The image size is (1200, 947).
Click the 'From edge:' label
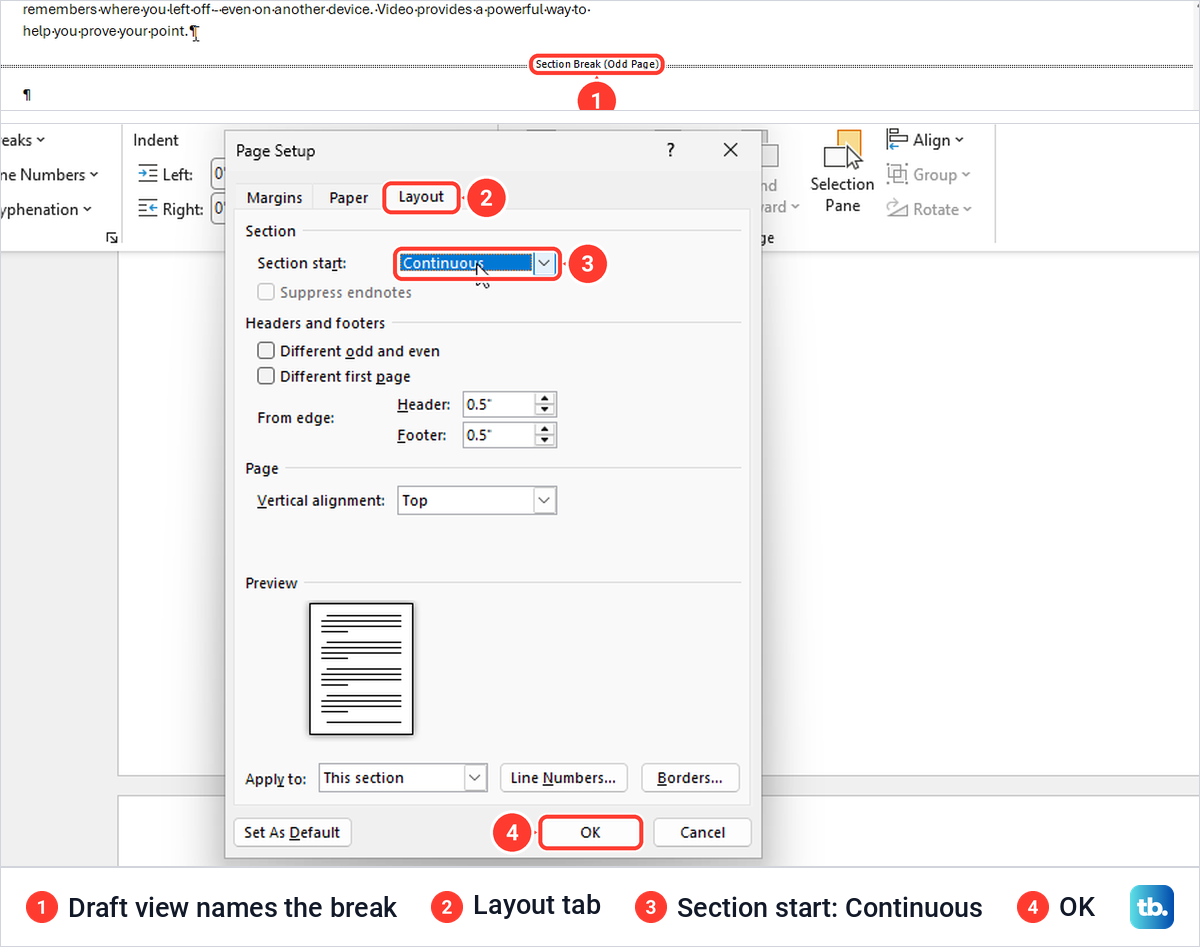(296, 418)
